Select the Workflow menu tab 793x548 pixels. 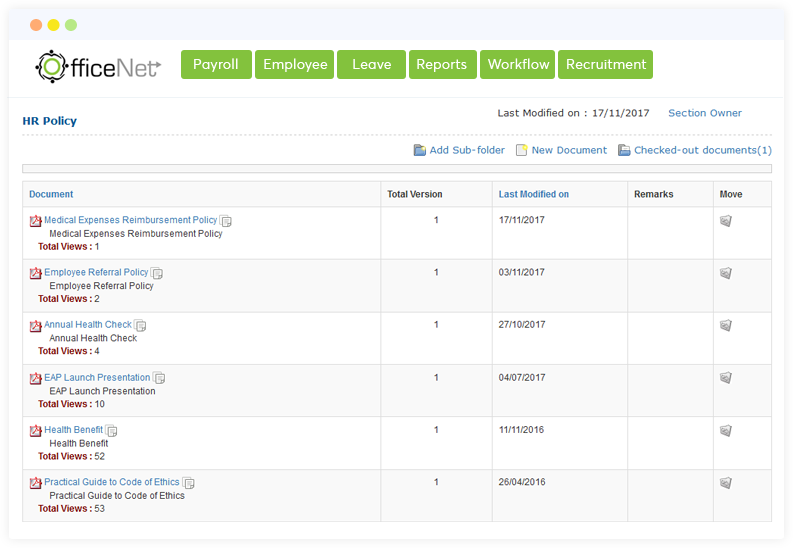(518, 64)
